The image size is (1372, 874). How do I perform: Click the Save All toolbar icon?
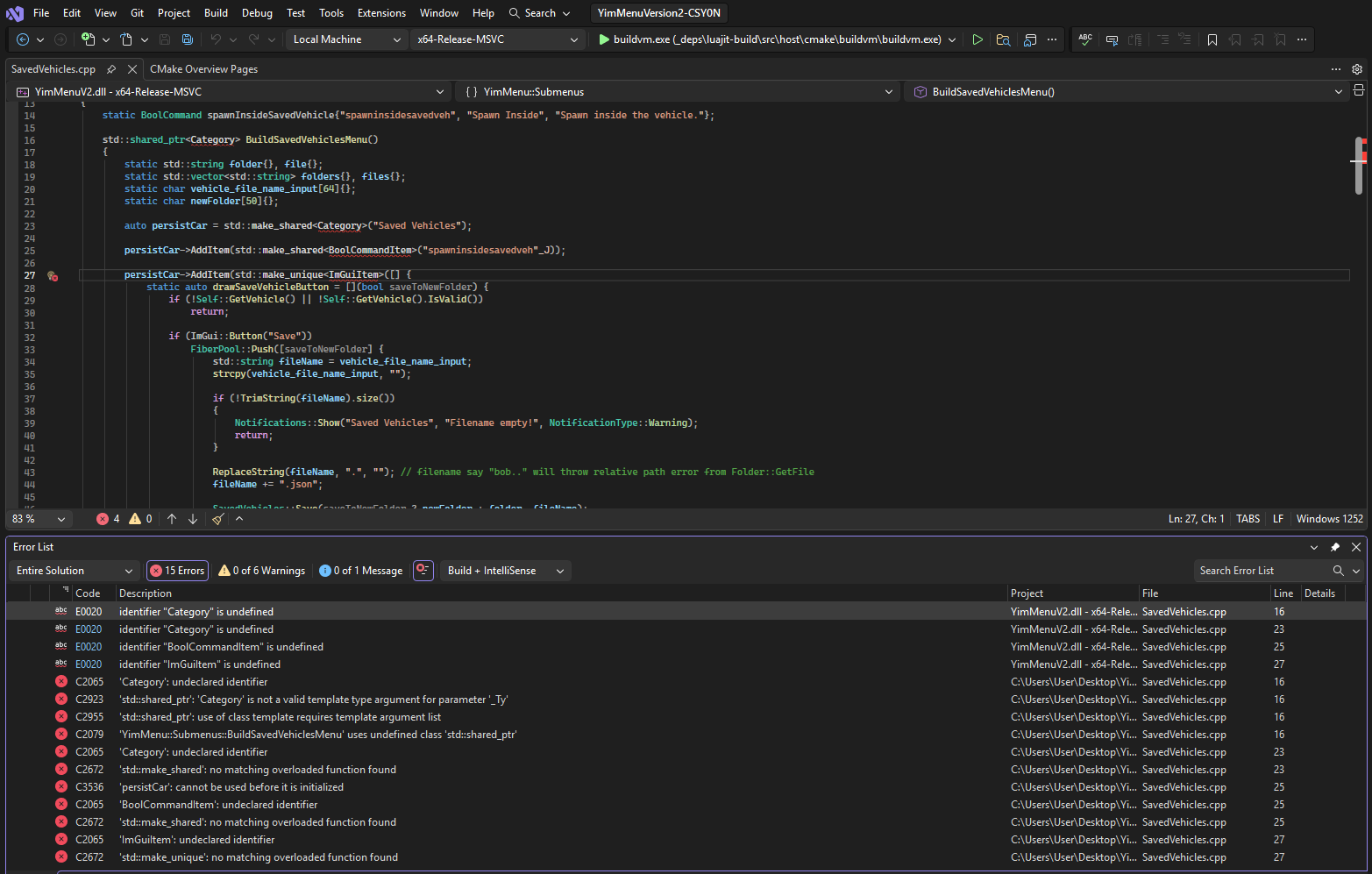pos(188,39)
